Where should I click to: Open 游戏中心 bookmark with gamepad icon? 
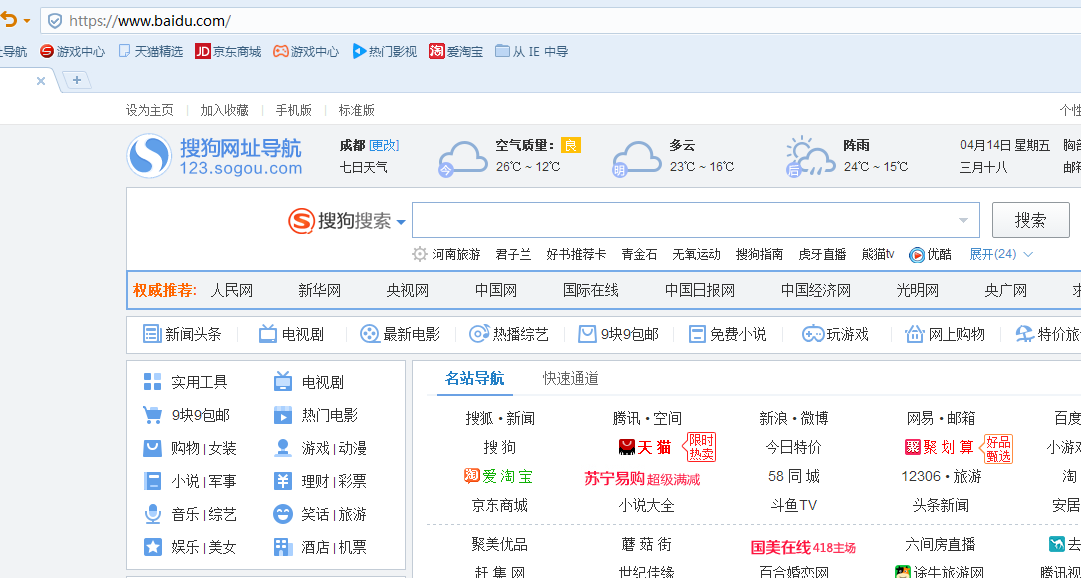[306, 51]
